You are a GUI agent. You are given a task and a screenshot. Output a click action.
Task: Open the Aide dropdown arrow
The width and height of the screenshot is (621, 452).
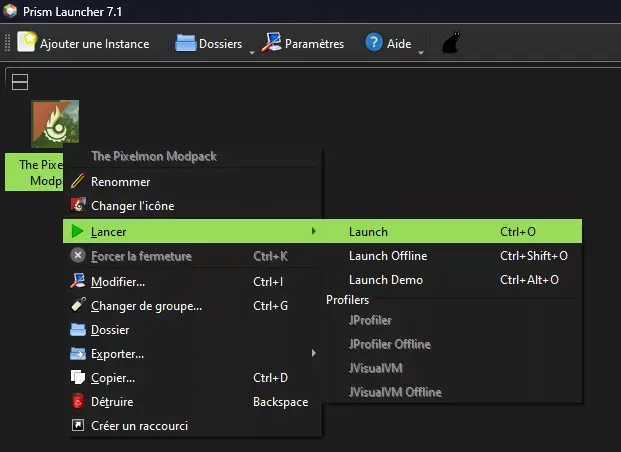[x=421, y=53]
